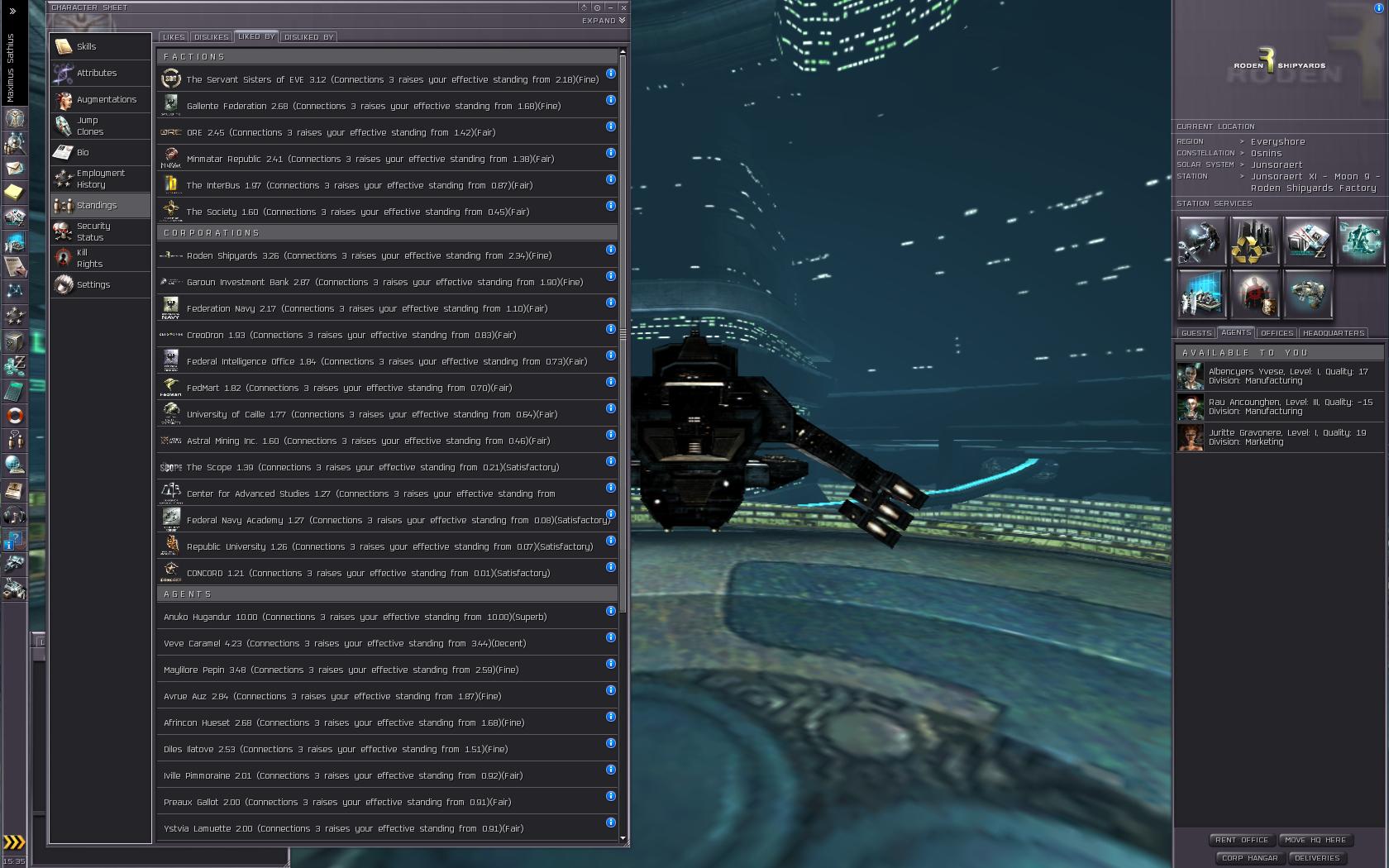Click the lifebuoy help icon in the sidebar
1389x868 pixels.
click(x=14, y=416)
